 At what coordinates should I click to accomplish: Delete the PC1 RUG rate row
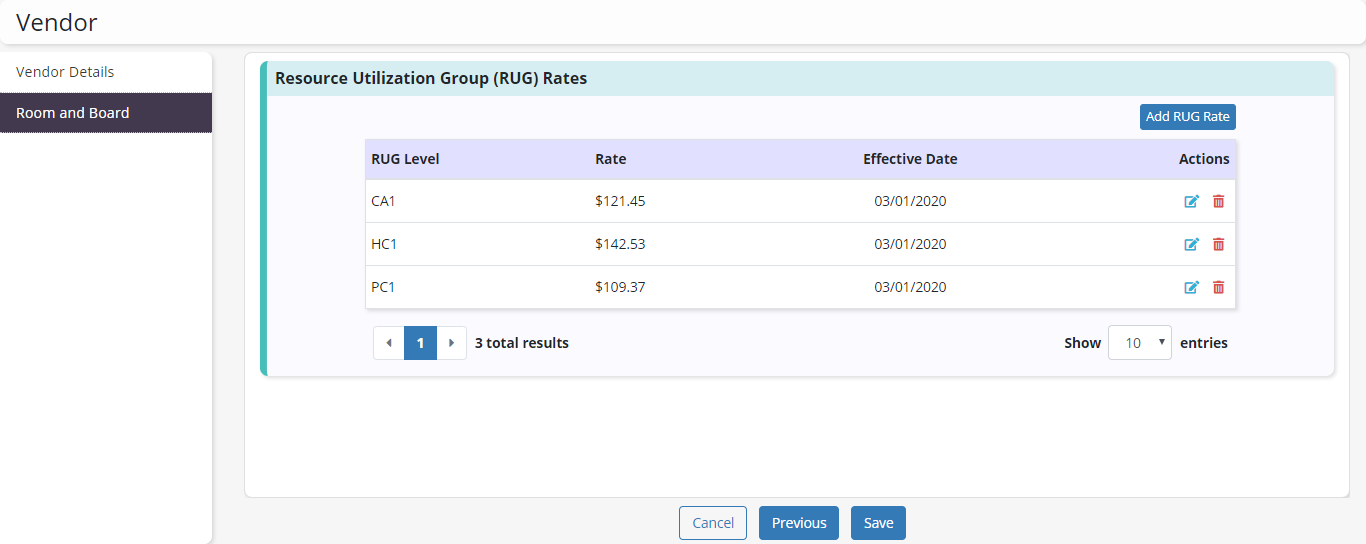coord(1218,287)
